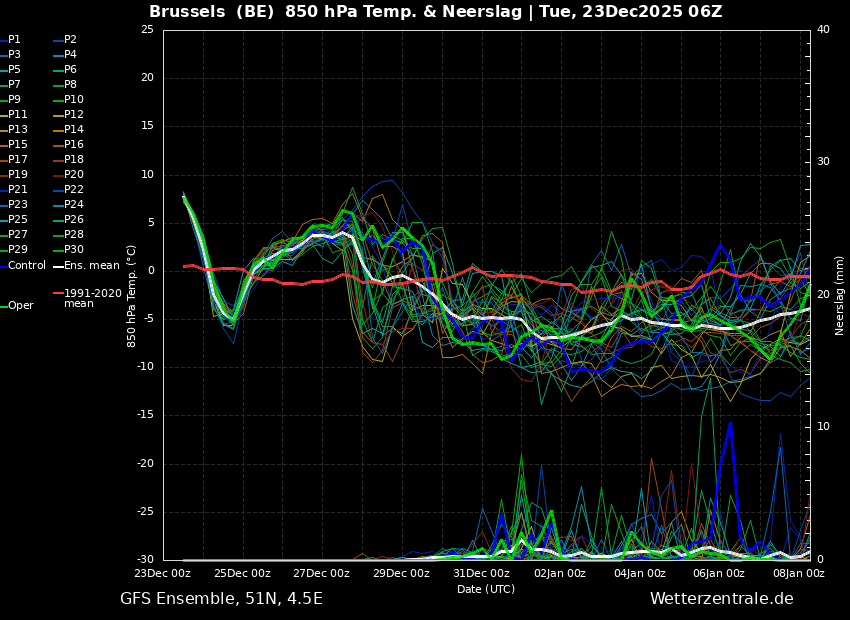Click the P1 legend entry
Screen dimensions: 850x620
coord(14,40)
